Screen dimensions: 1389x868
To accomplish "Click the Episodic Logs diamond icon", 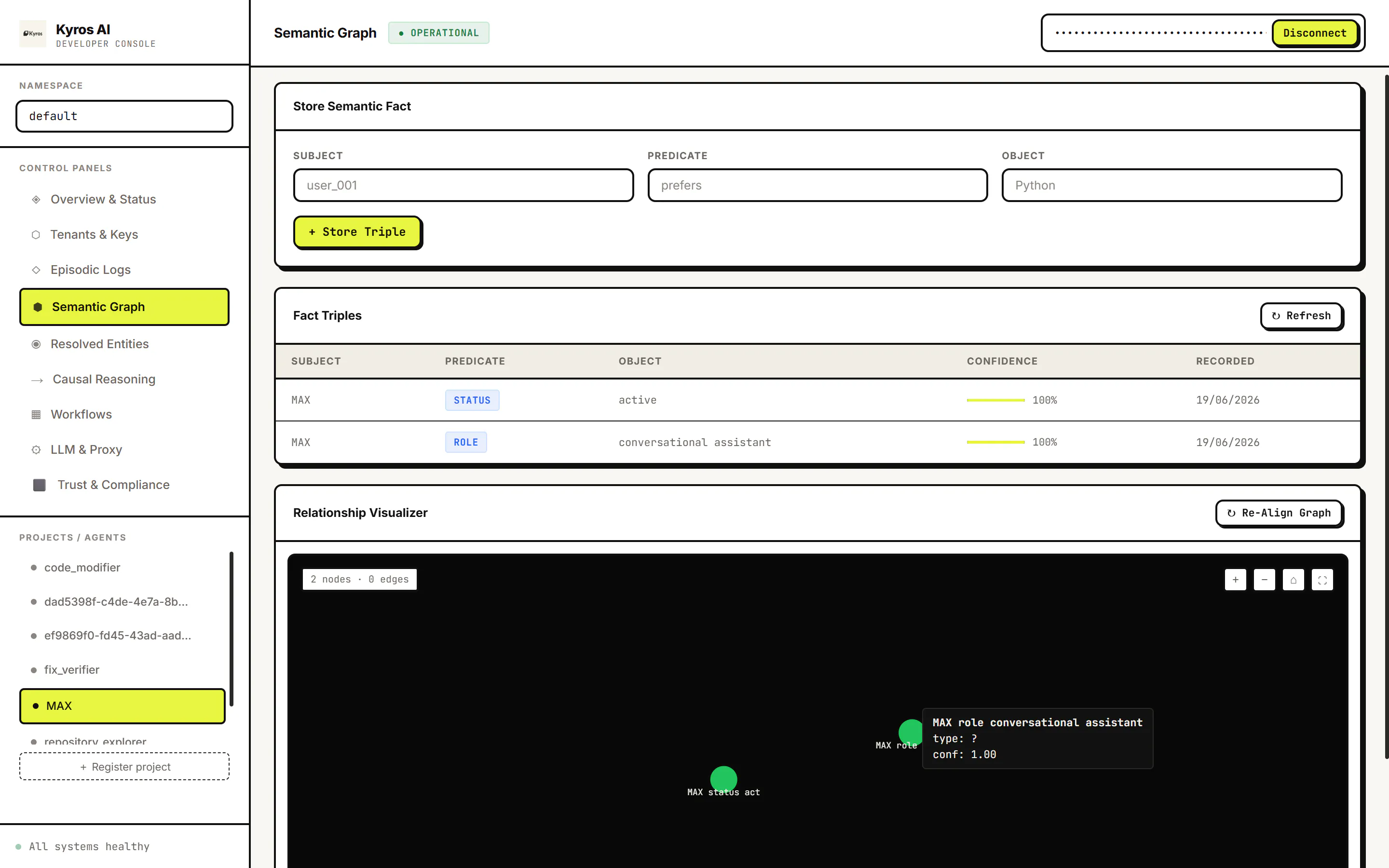I will point(36,270).
